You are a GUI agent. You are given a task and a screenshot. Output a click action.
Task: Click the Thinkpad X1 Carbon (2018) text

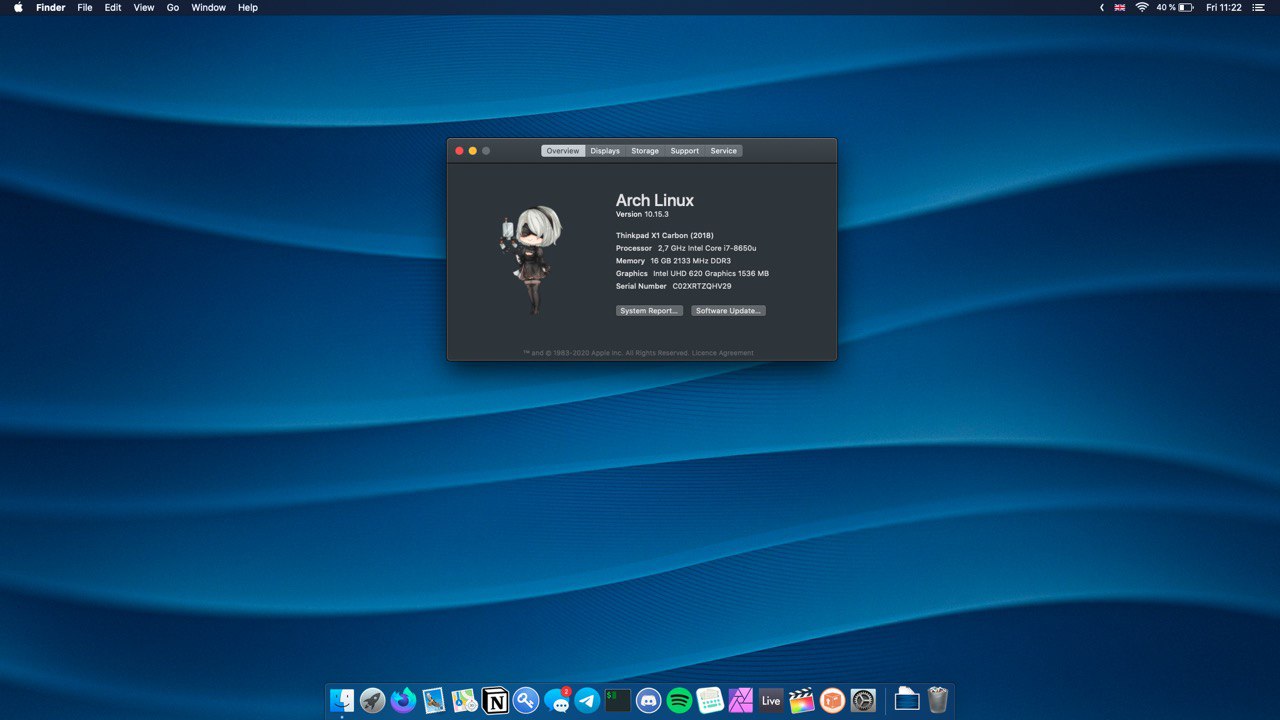pyautogui.click(x=665, y=235)
